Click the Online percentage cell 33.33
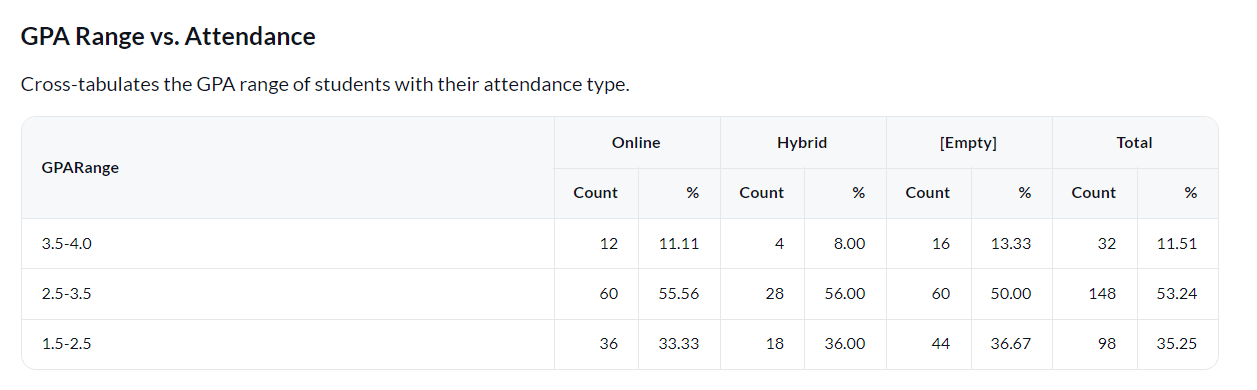This screenshot has height=390, width=1257. coord(679,344)
